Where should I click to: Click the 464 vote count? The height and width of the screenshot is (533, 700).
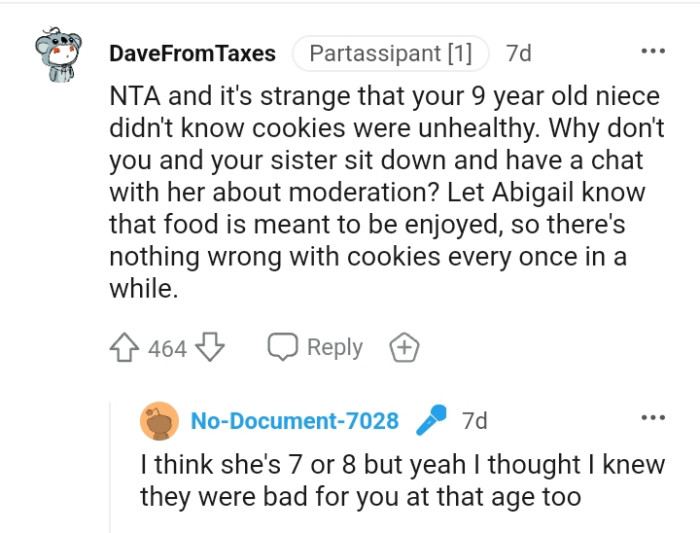click(x=167, y=349)
